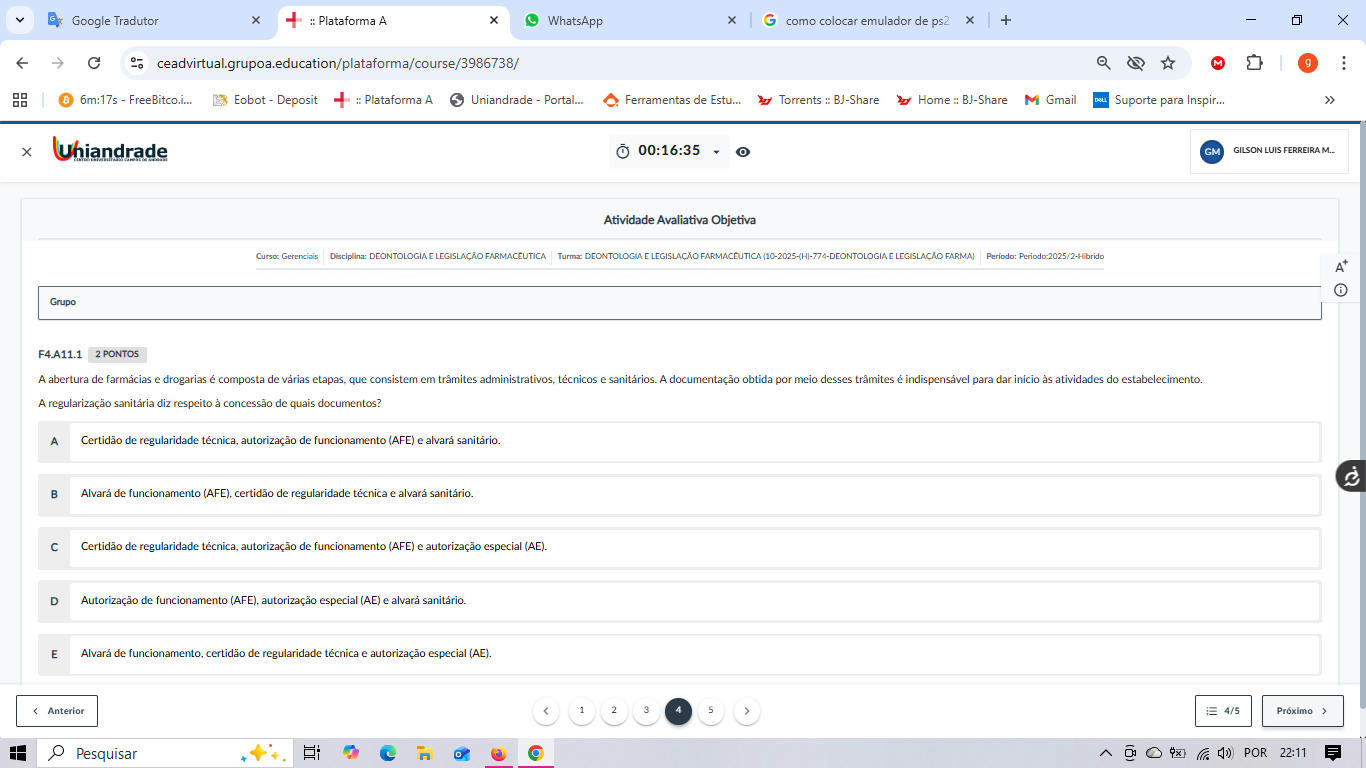Return to previous question with Anterior

pyautogui.click(x=57, y=711)
